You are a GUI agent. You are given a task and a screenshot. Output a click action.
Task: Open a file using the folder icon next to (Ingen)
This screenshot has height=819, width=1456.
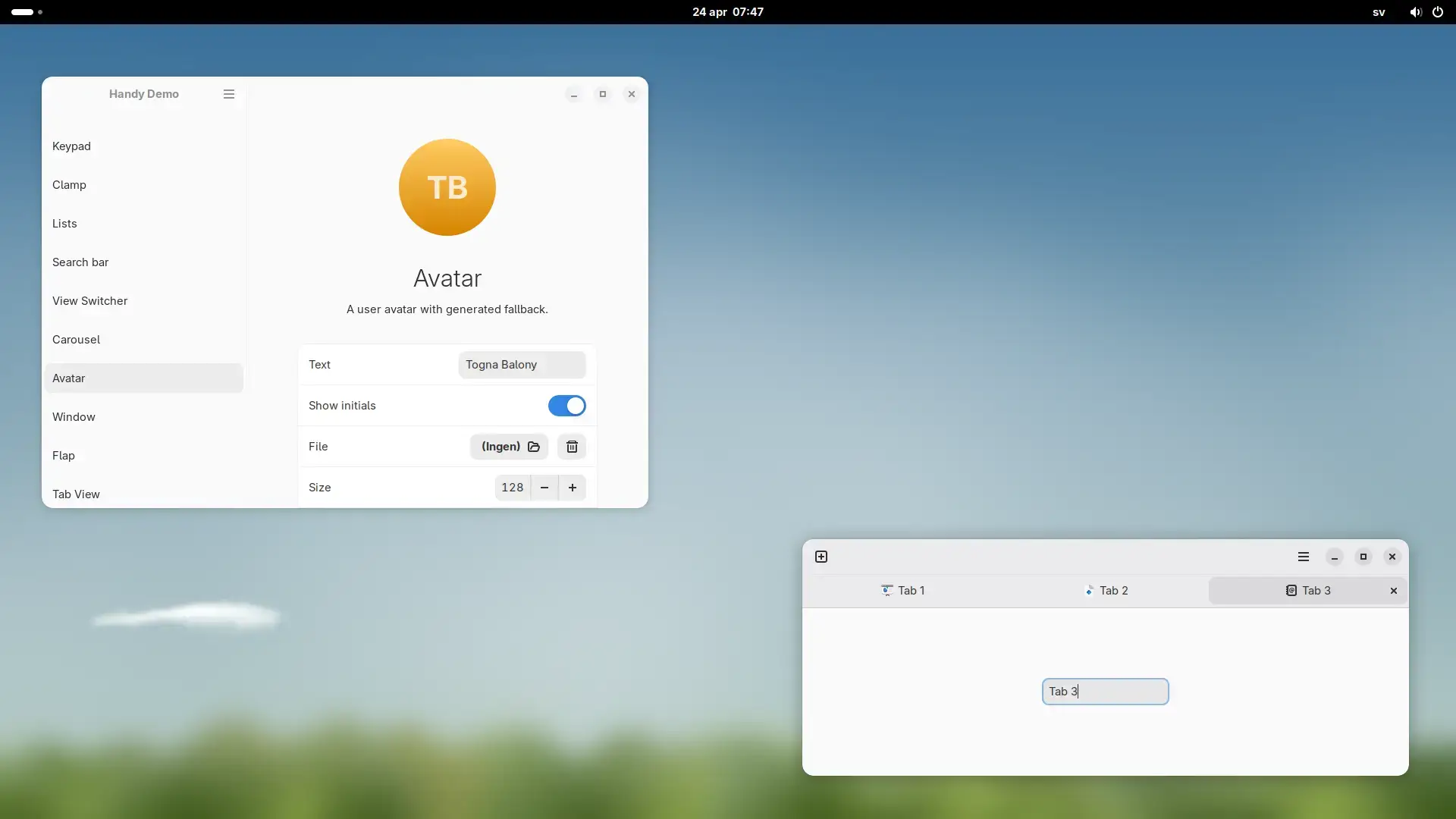[533, 447]
